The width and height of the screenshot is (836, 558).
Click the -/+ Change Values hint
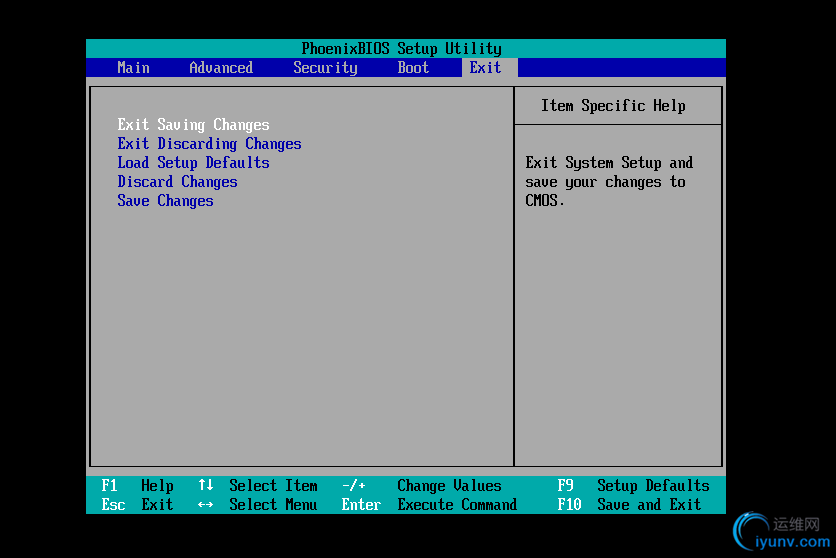click(x=422, y=486)
